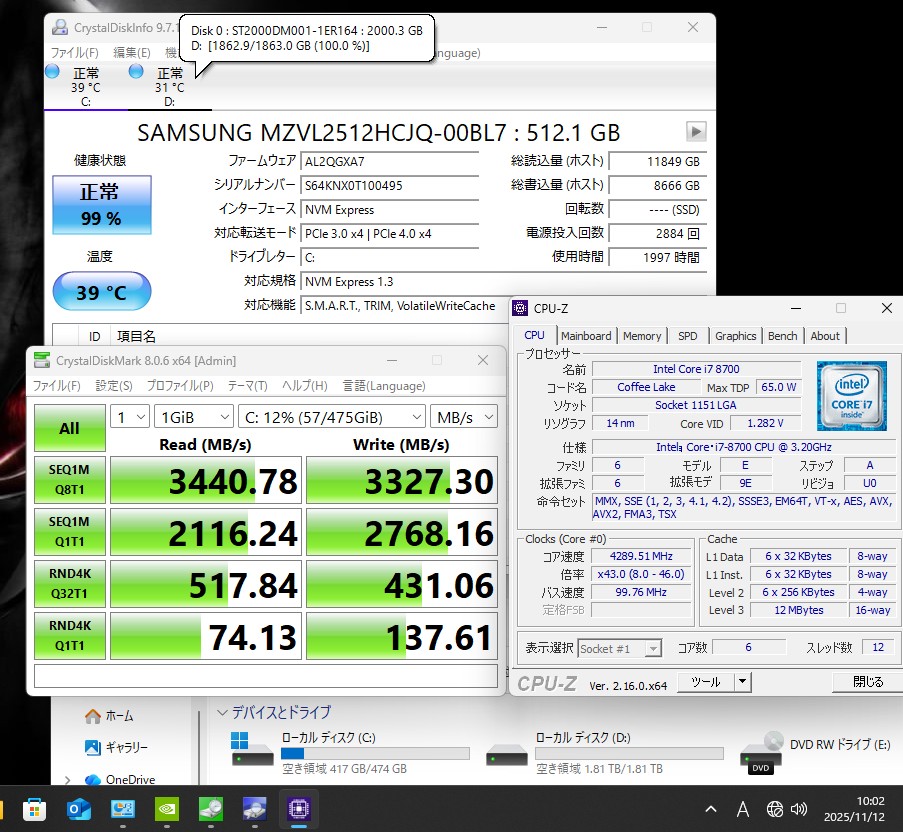Click the NVIDIA icon in the taskbar

tap(167, 808)
